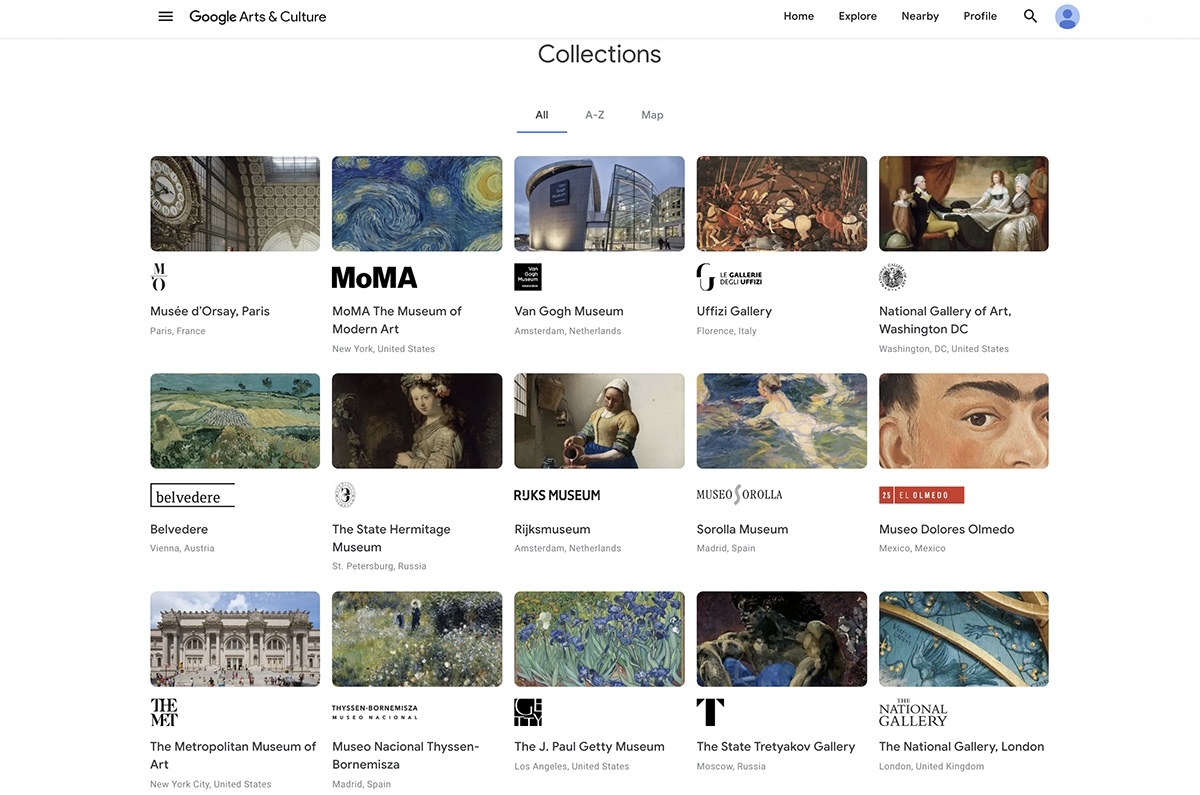This screenshot has width=1200, height=795.
Task: Open The State Tretyakov Gallery title link
Action: pyautogui.click(x=776, y=746)
